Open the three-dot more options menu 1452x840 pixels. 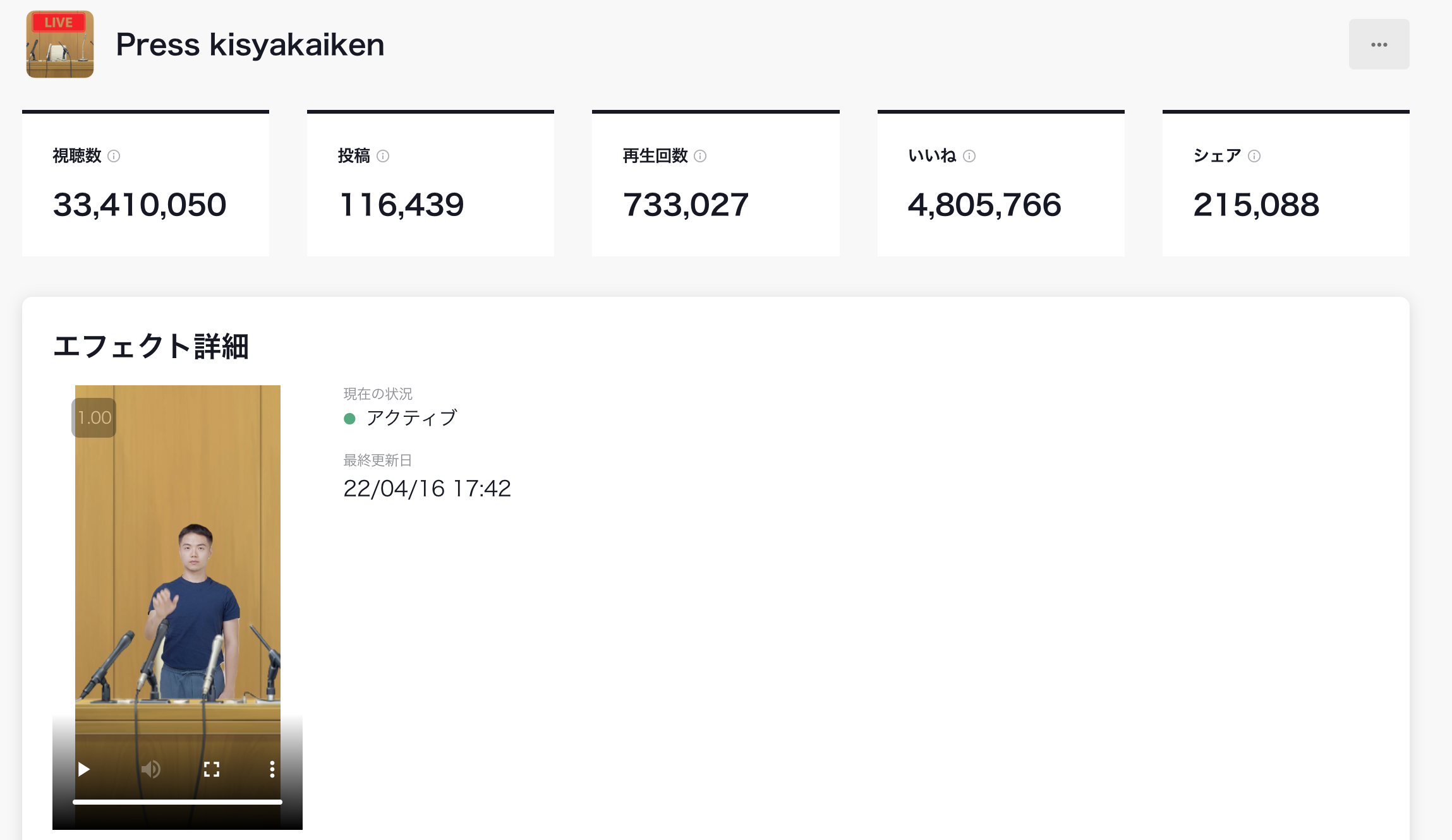tap(1379, 44)
